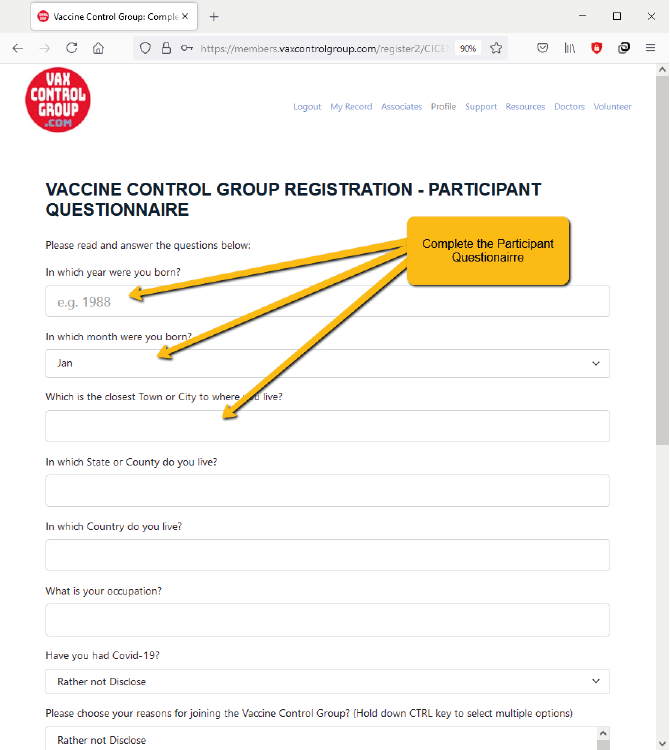Open the Pocket save icon

[543, 48]
